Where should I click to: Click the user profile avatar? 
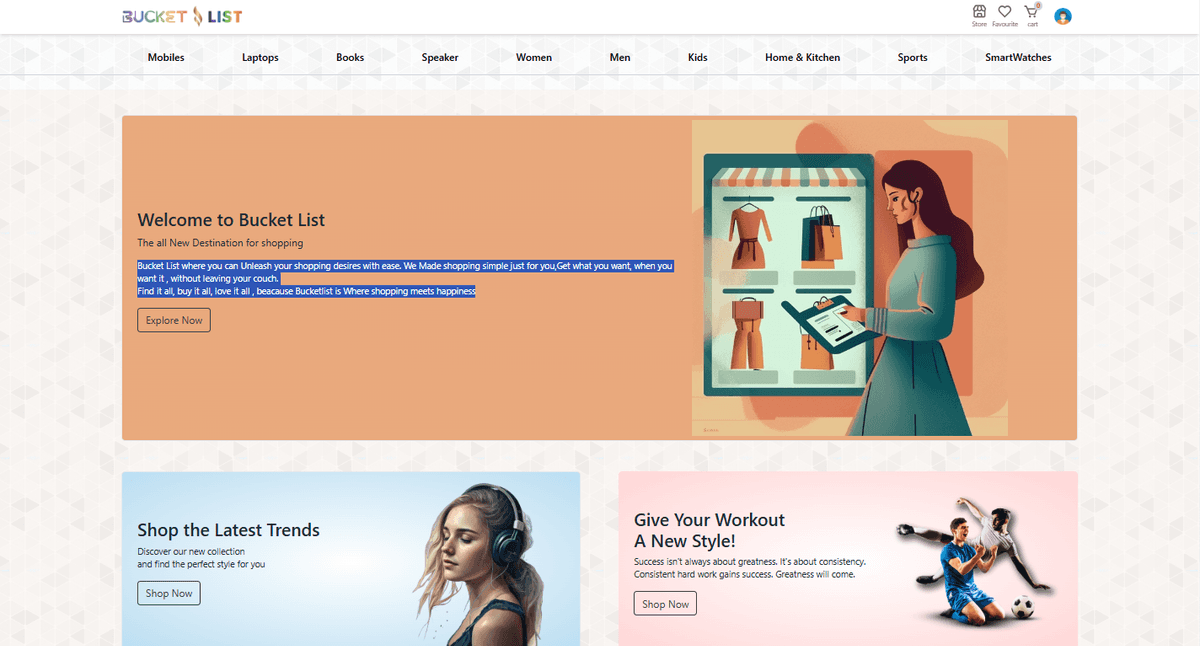tap(1063, 16)
